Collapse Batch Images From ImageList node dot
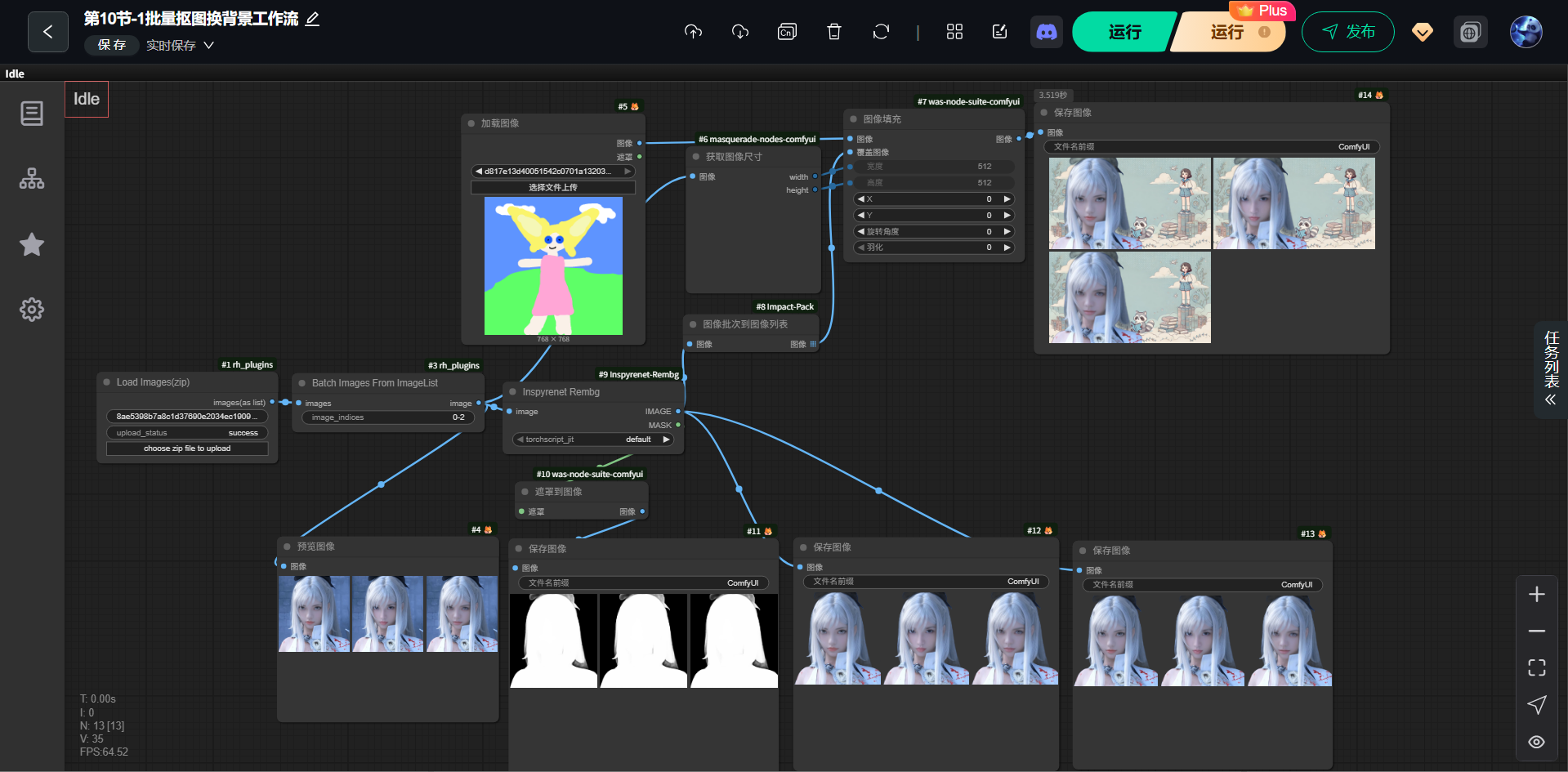This screenshot has width=1568, height=772. tap(302, 383)
